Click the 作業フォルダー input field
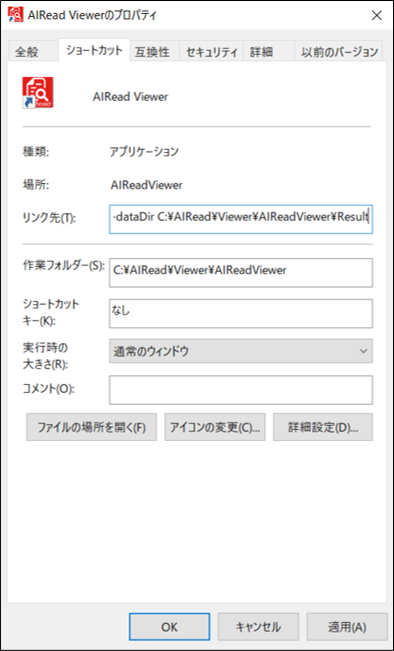 pos(241,273)
